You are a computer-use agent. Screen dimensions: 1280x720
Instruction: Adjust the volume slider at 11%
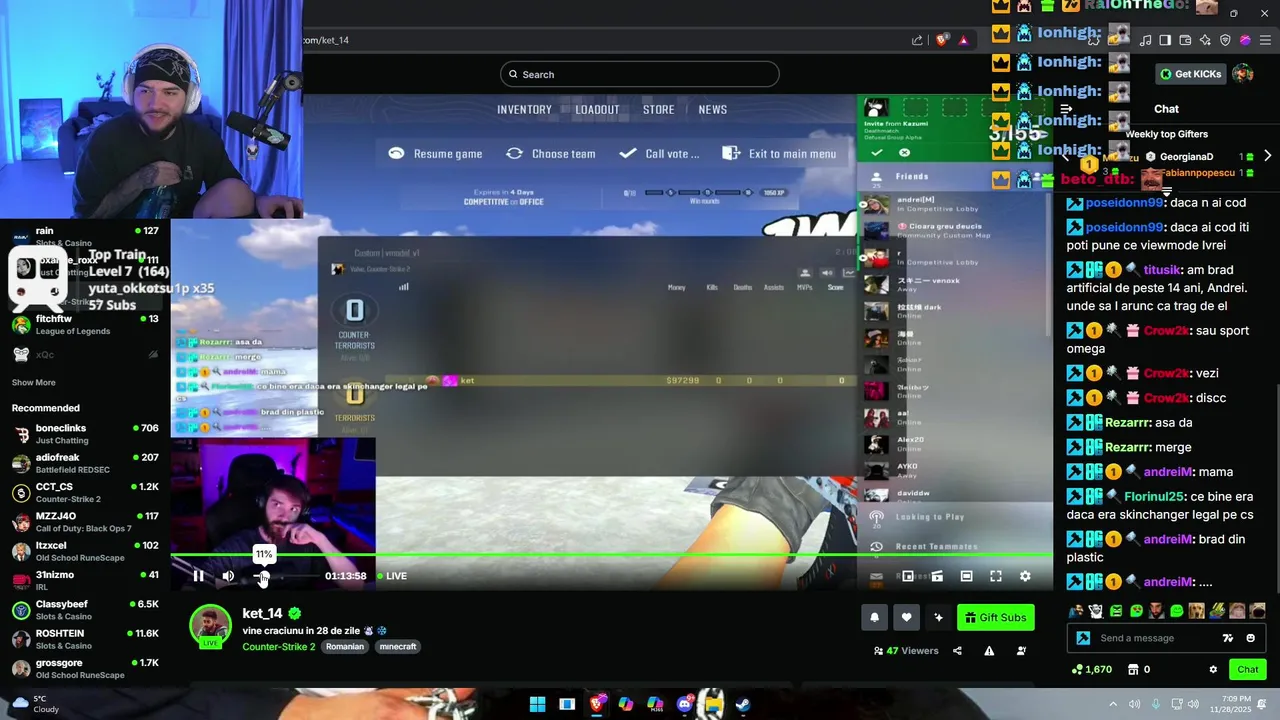point(262,576)
